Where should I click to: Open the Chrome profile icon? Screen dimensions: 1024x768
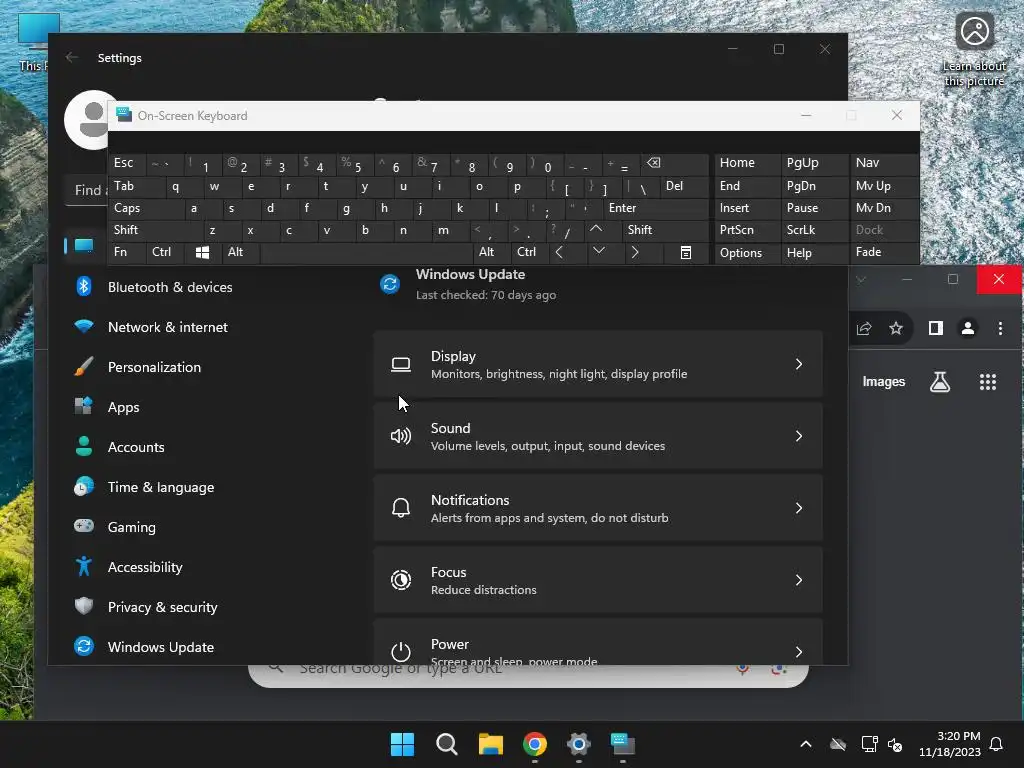pos(968,328)
